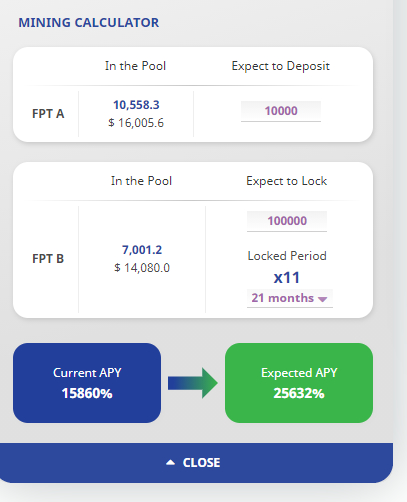Open the 21 months locked period selector
Image resolution: width=407 pixels, height=502 pixels.
pyautogui.click(x=290, y=298)
